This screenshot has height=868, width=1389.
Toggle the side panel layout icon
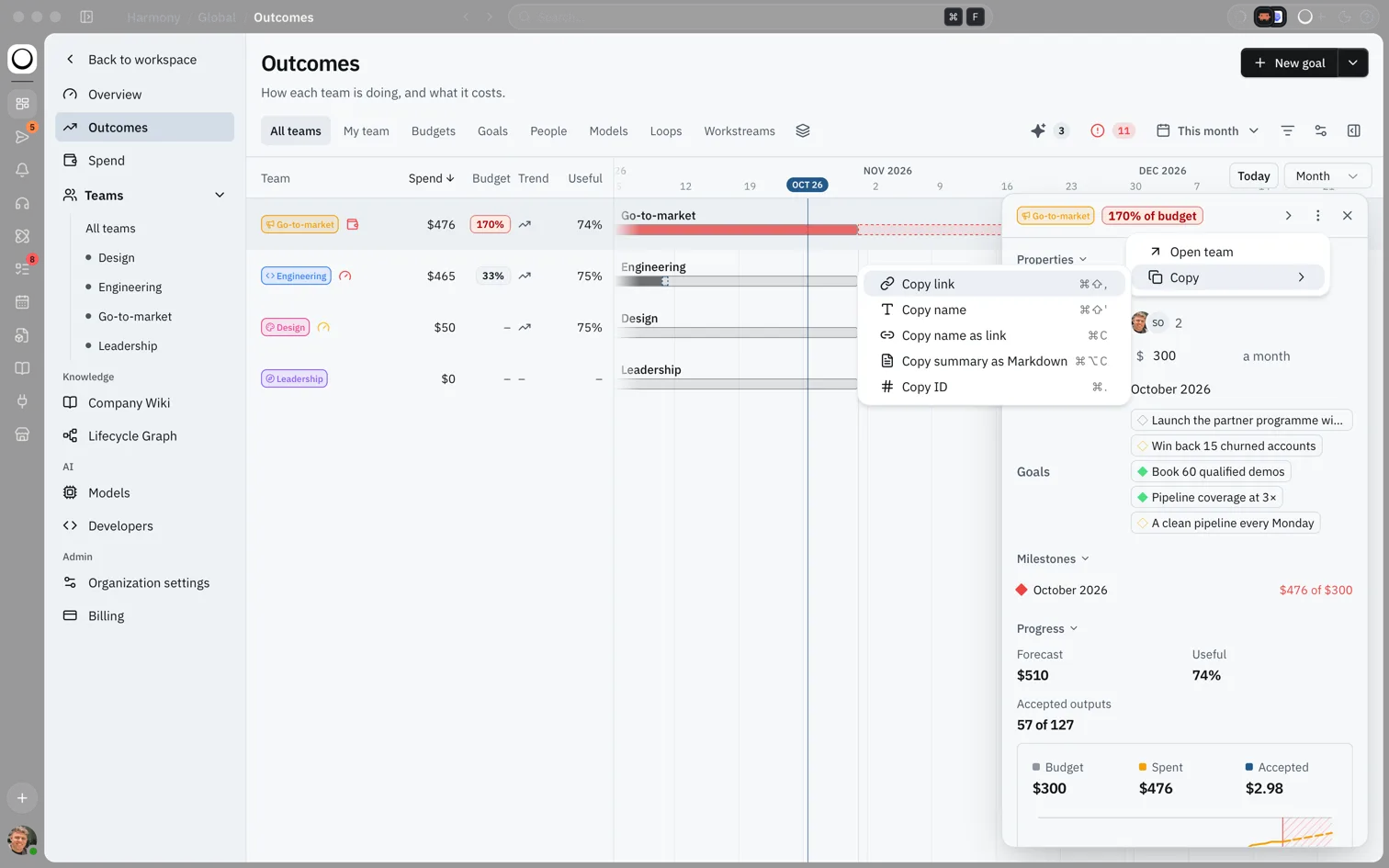(1353, 130)
